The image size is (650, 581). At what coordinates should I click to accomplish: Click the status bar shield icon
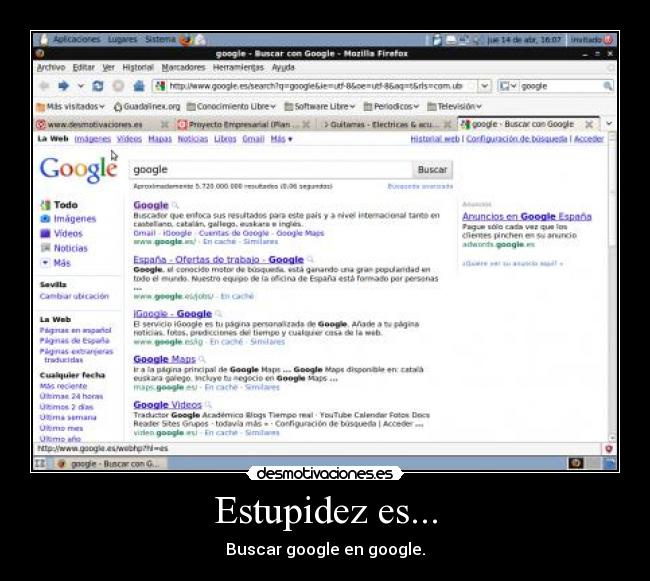pyautogui.click(x=609, y=449)
